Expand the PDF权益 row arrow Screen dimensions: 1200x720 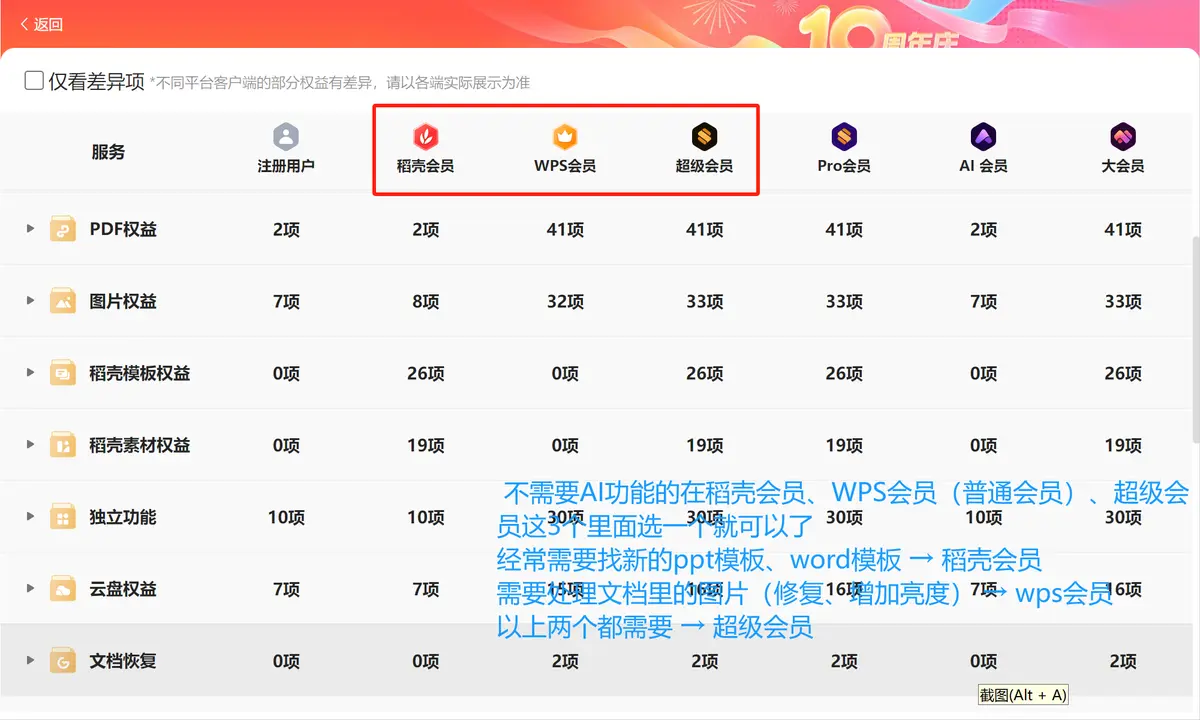coord(31,229)
